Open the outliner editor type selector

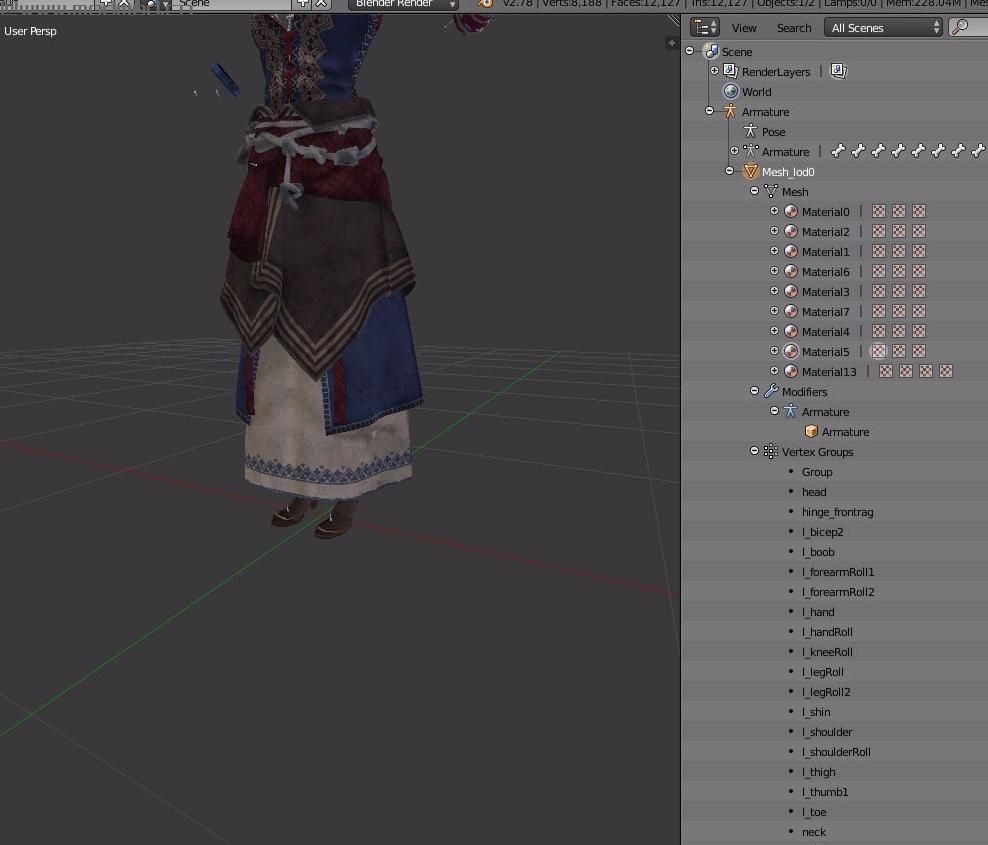click(704, 28)
